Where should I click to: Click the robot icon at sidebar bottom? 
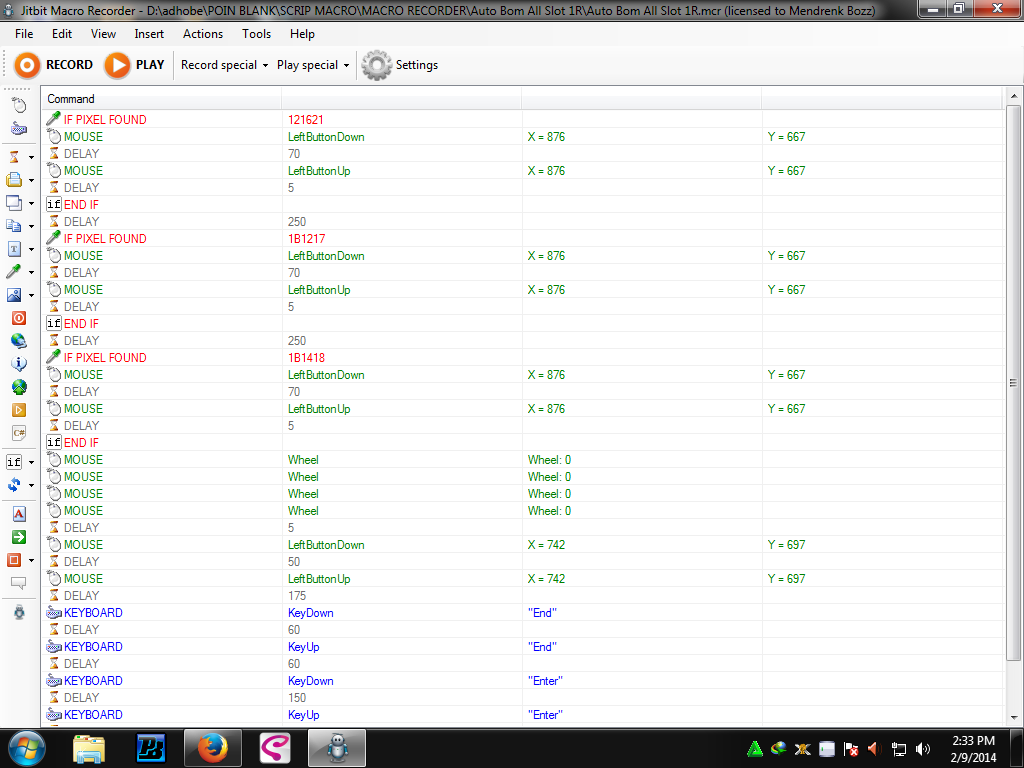tap(19, 612)
